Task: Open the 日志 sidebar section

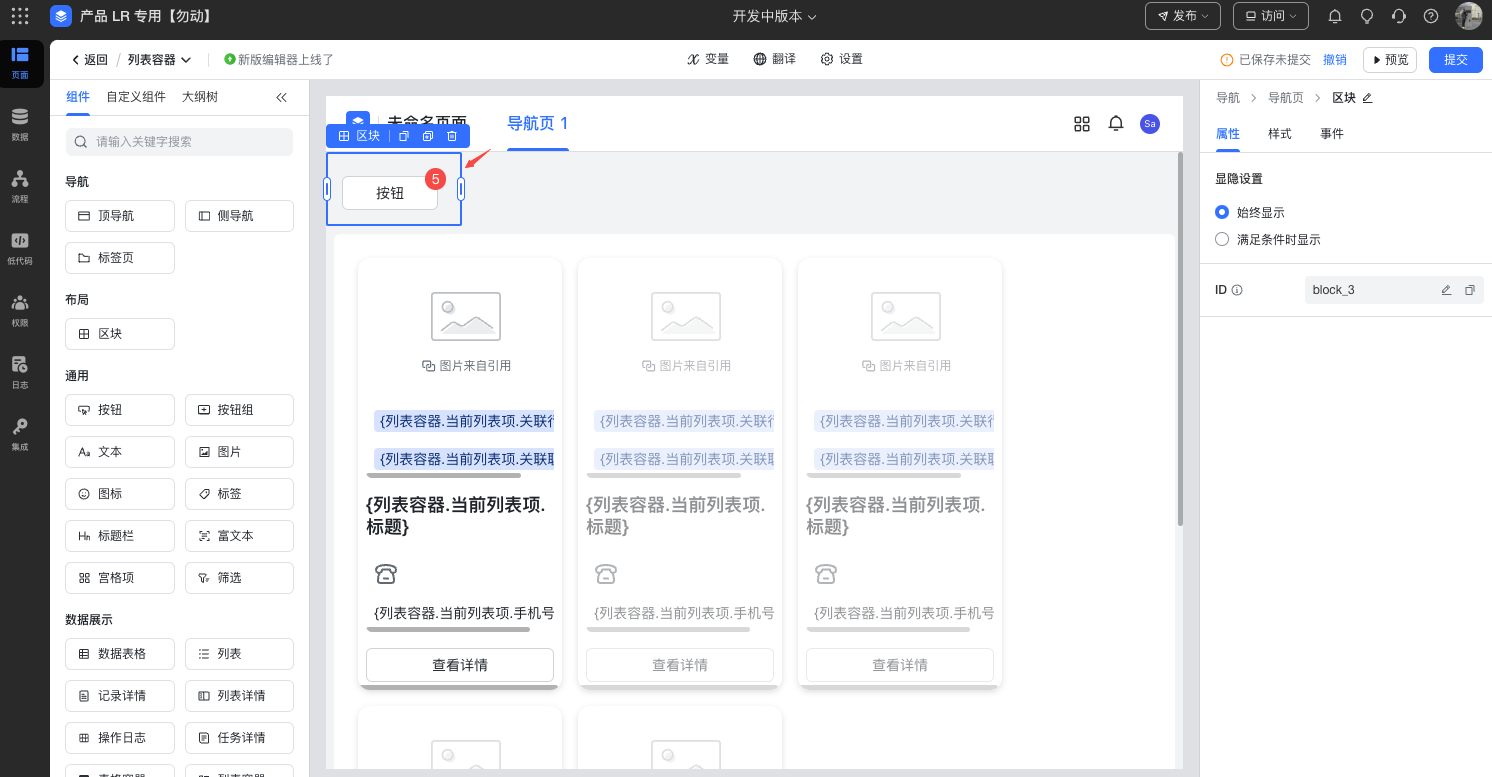Action: pos(20,372)
